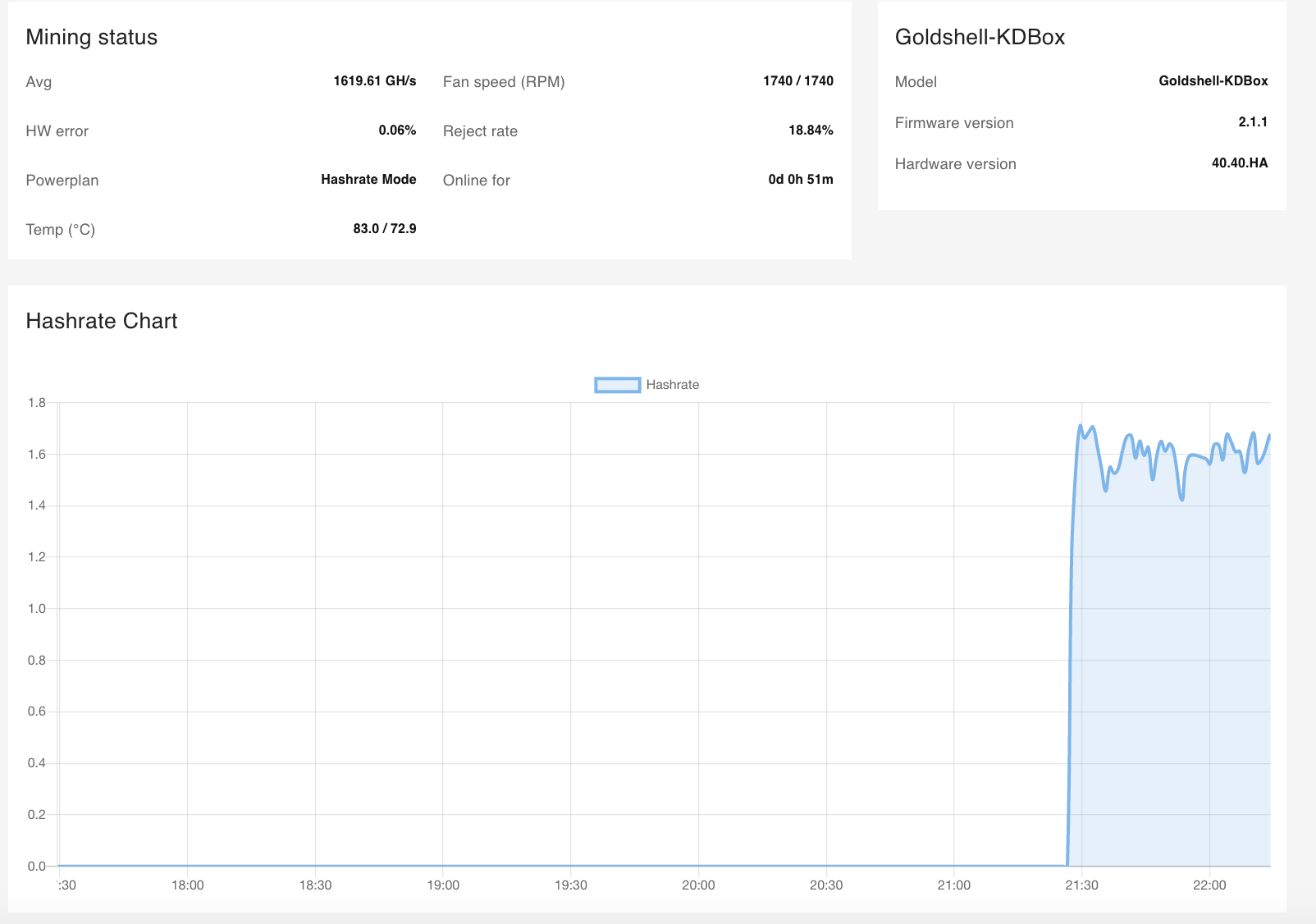
Task: Click the HW error label
Action: click(x=57, y=131)
